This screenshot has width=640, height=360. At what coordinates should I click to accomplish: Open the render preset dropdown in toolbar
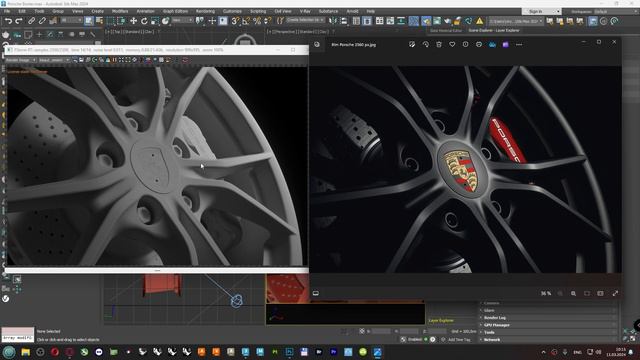(x=516, y=21)
